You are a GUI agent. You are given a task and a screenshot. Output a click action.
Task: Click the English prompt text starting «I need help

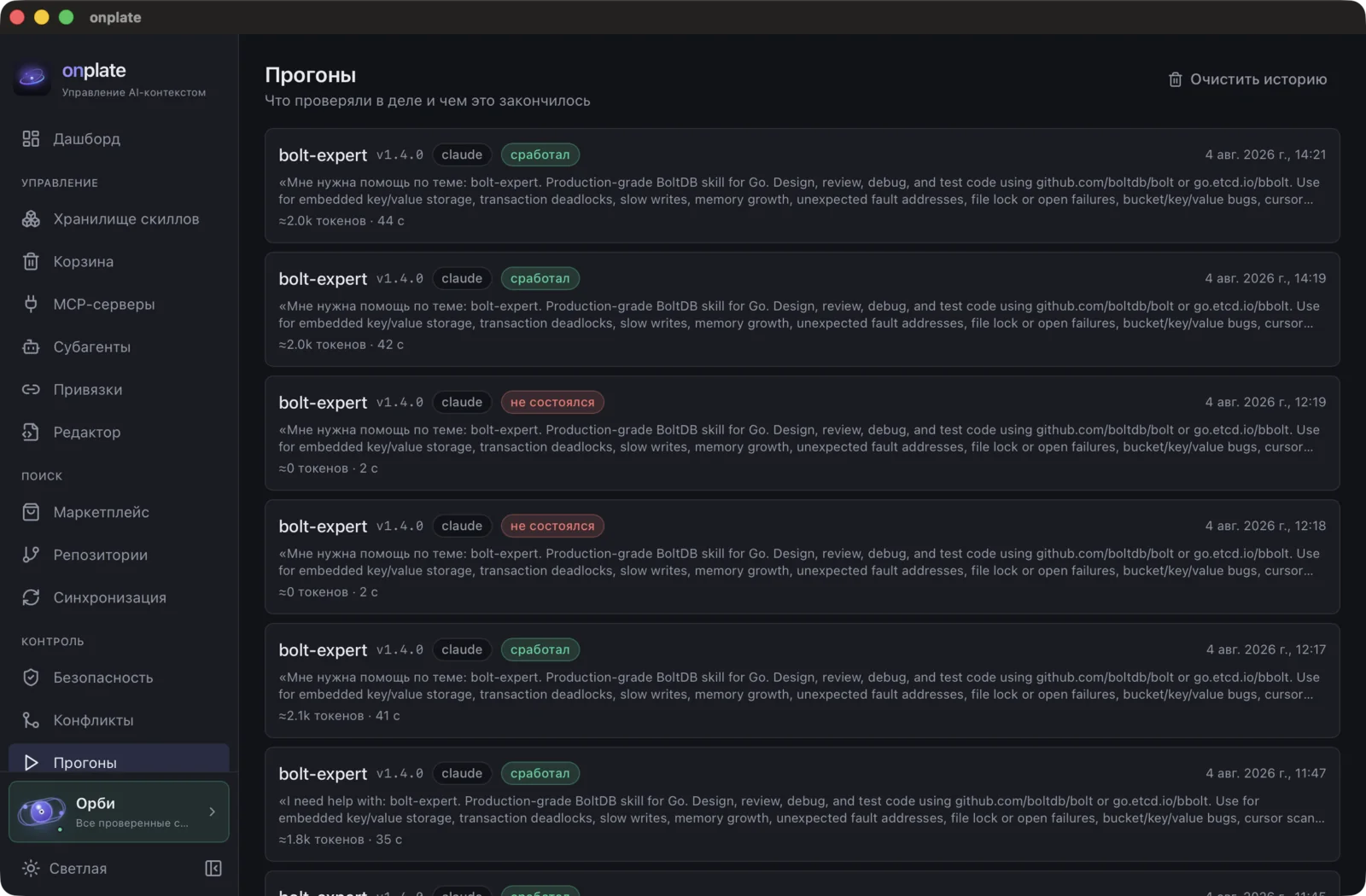tap(802, 810)
